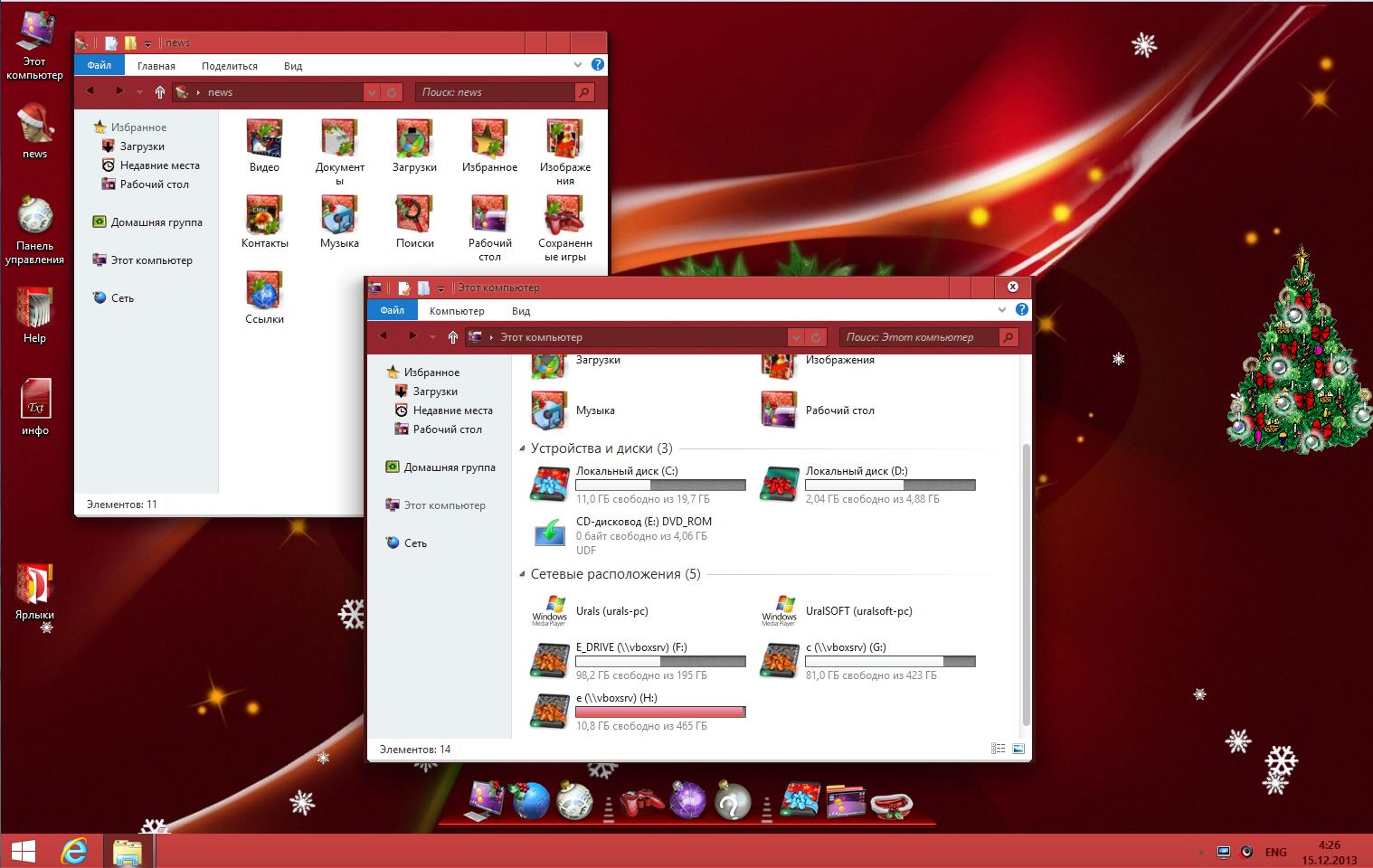Collapse the Сетевые расположения group
The image size is (1373, 868).
(x=522, y=574)
